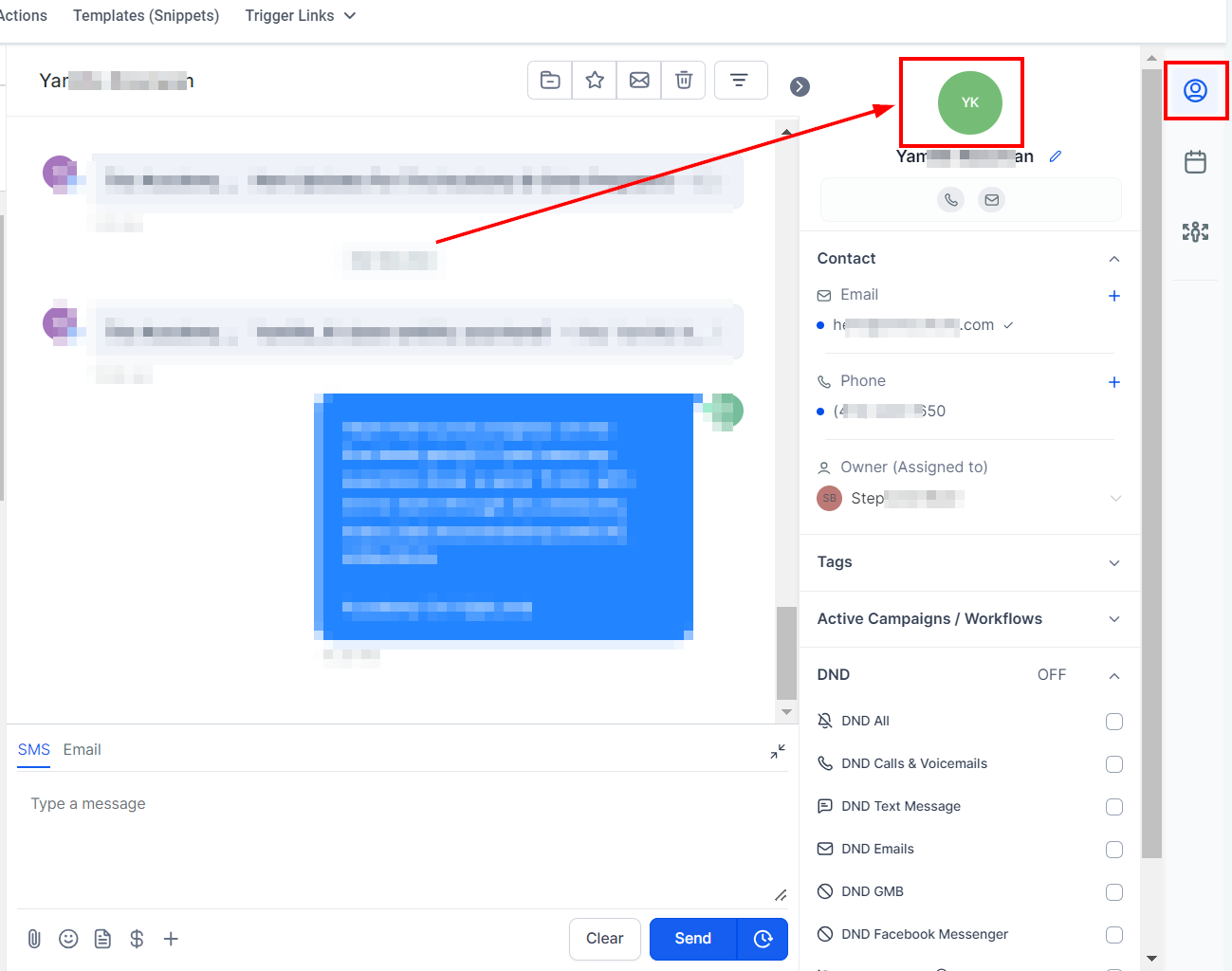Enable DND GMB checkbox
Viewport: 1232px width, 971px height.
coord(1114,892)
